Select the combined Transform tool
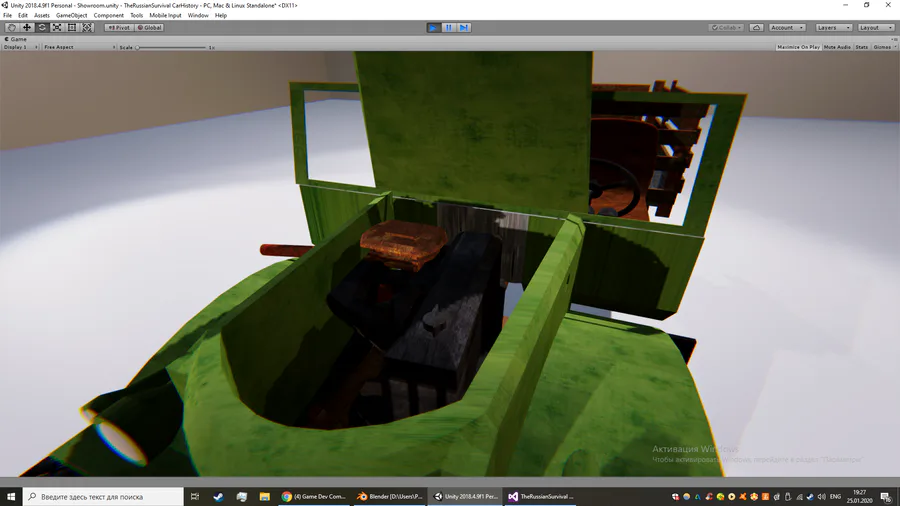Viewport: 900px width, 506px height. click(87, 28)
